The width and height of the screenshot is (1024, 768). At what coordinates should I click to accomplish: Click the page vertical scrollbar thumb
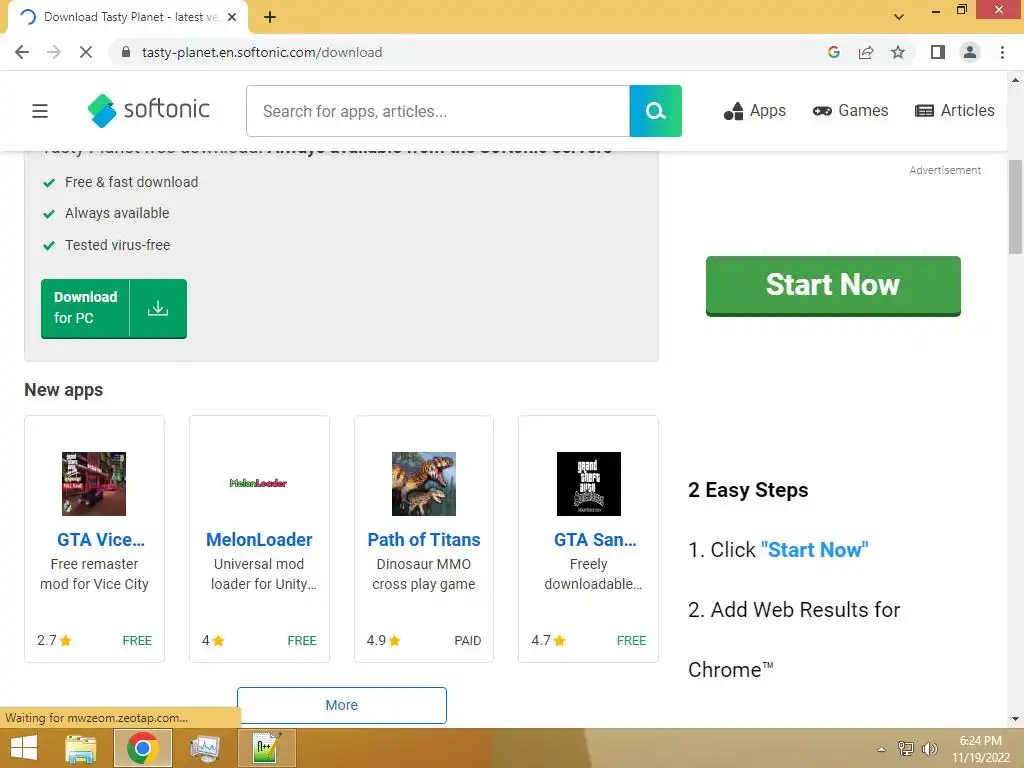click(x=1015, y=207)
